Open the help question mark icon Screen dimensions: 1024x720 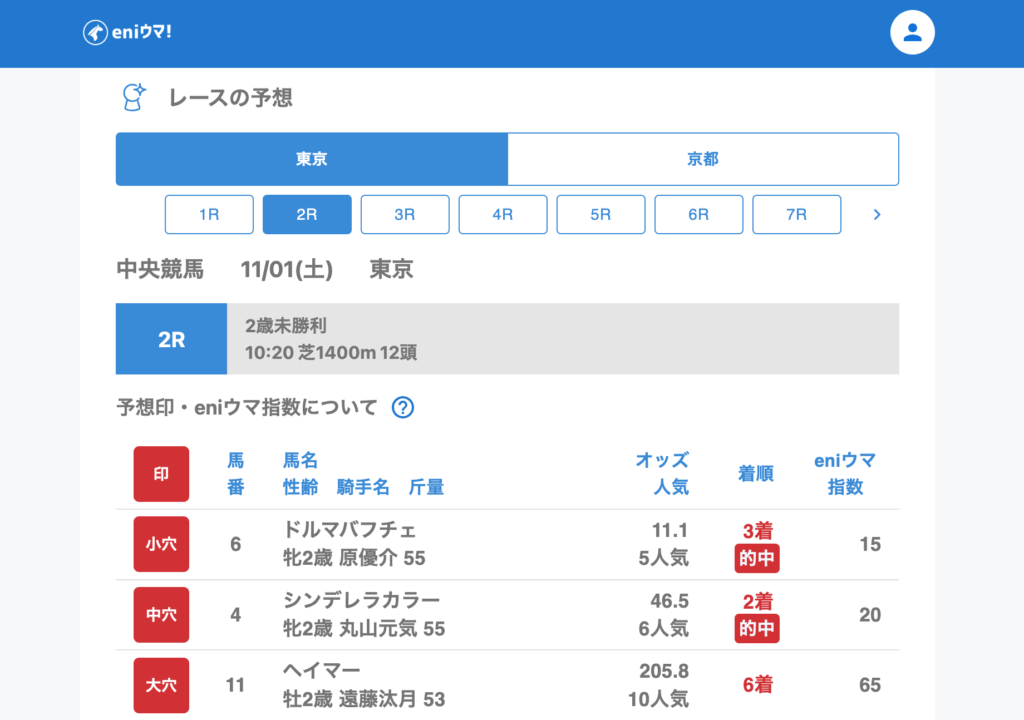click(403, 407)
